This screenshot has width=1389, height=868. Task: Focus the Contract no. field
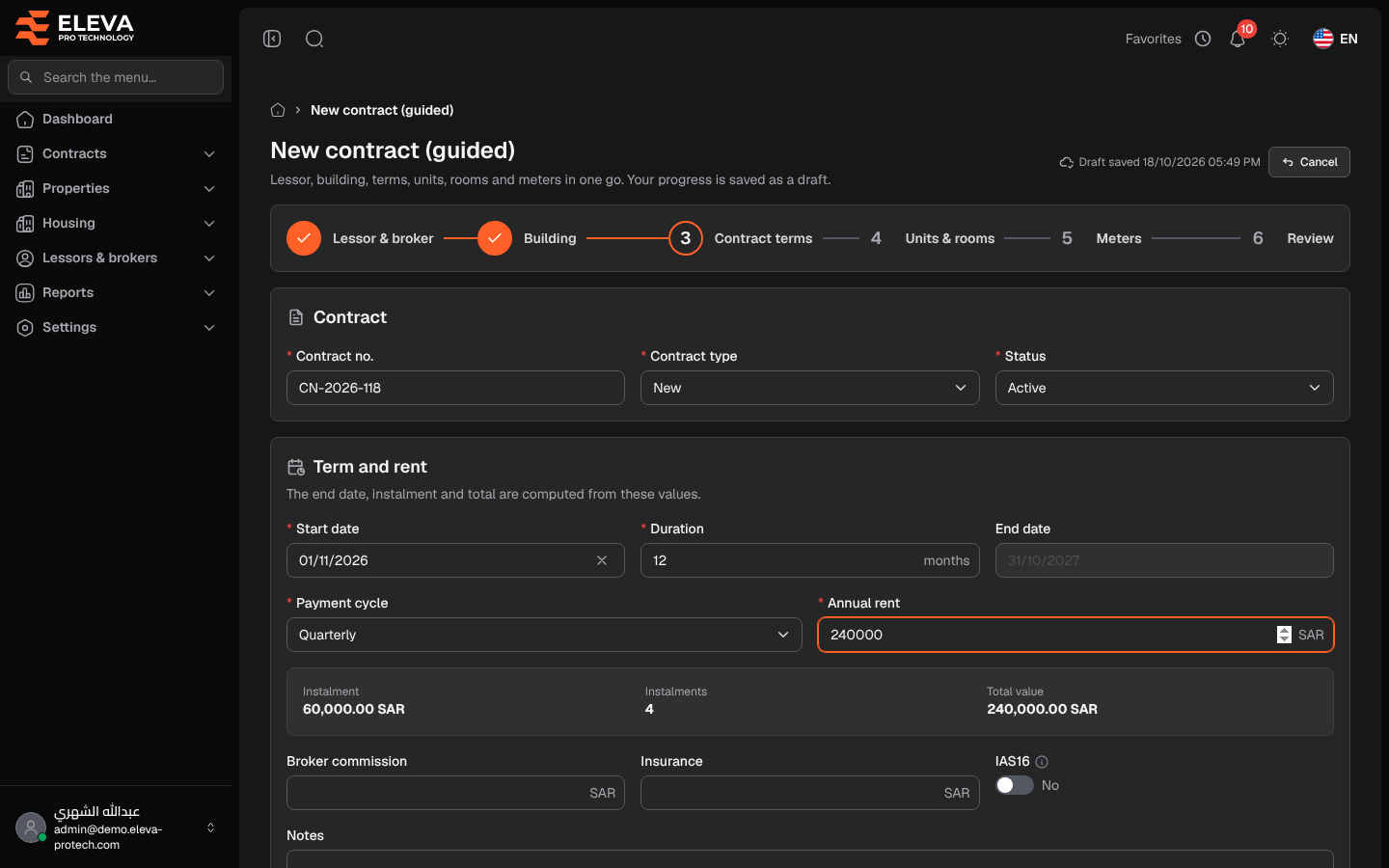click(x=455, y=388)
